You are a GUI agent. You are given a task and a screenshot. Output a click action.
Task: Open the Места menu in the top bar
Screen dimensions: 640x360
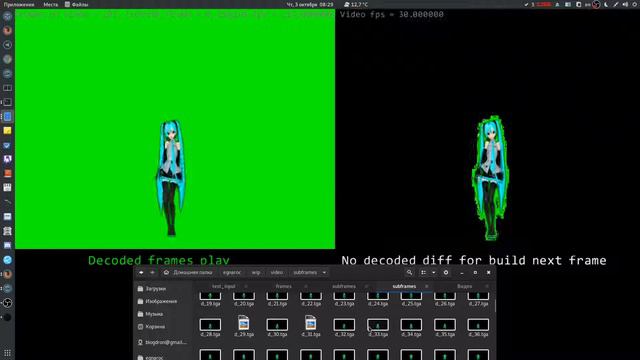coord(51,4)
